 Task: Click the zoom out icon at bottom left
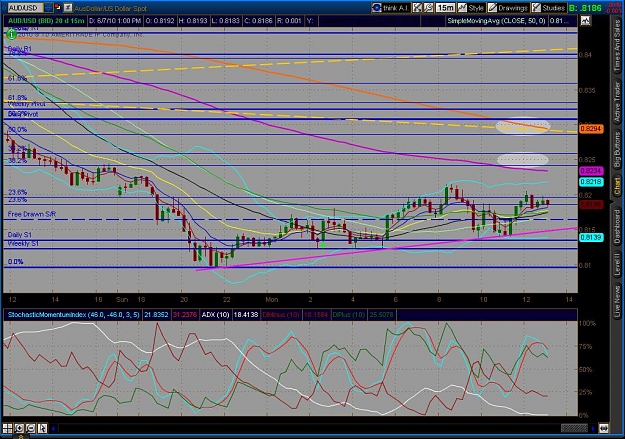[31, 428]
